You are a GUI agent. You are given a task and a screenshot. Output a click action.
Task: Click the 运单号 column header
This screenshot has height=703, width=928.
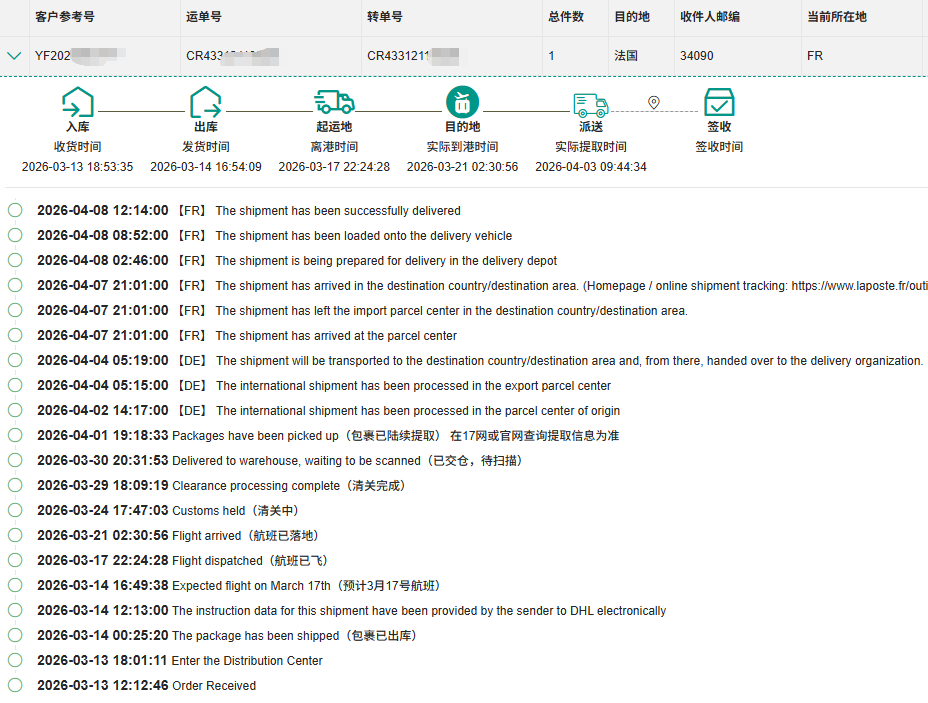point(204,17)
